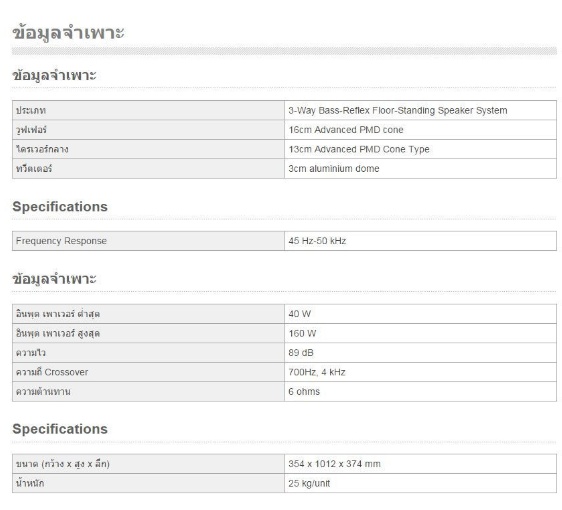Select the '45 Hz-50 kHz' value cell
The height and width of the screenshot is (510, 562).
[420, 241]
